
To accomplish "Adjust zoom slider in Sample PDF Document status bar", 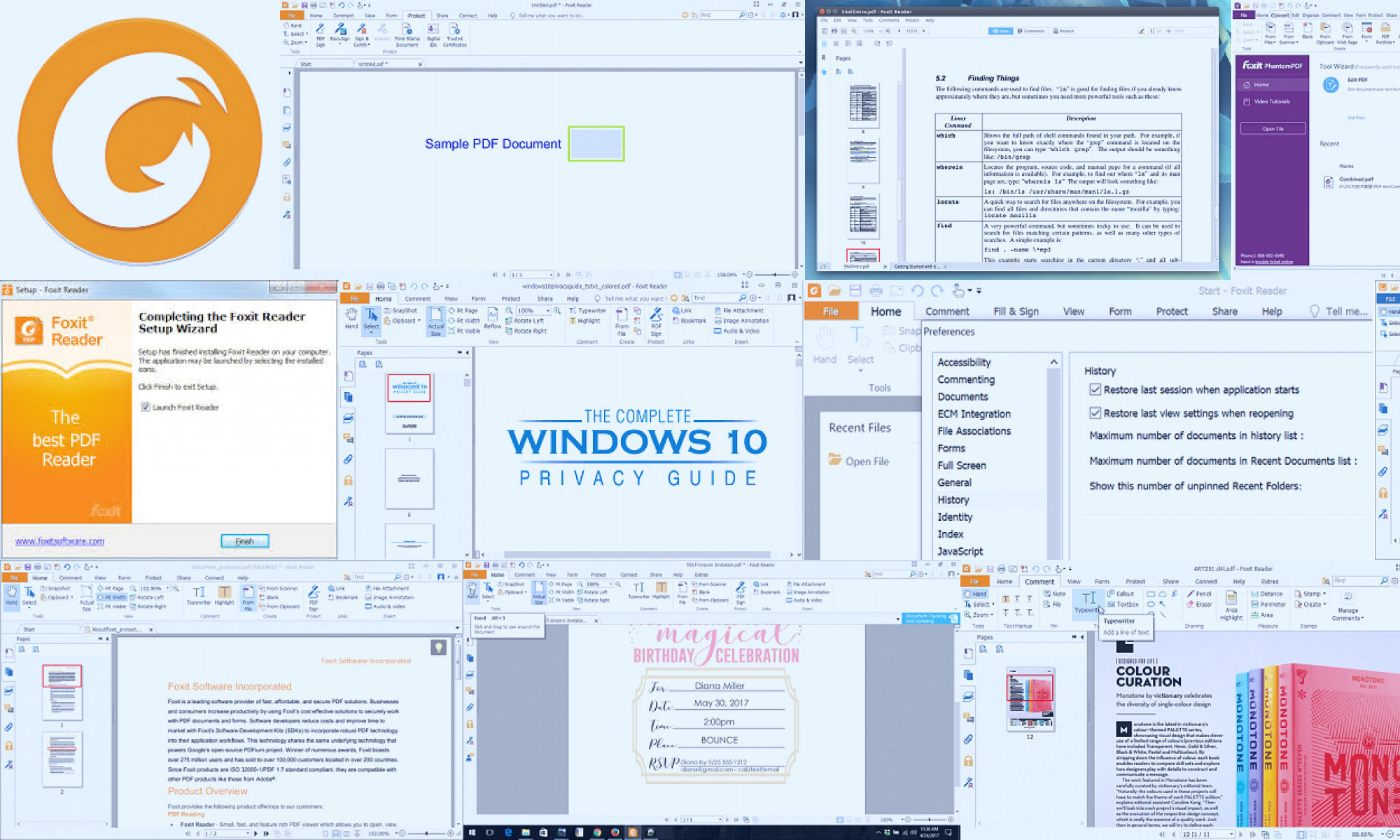I will pos(773,275).
